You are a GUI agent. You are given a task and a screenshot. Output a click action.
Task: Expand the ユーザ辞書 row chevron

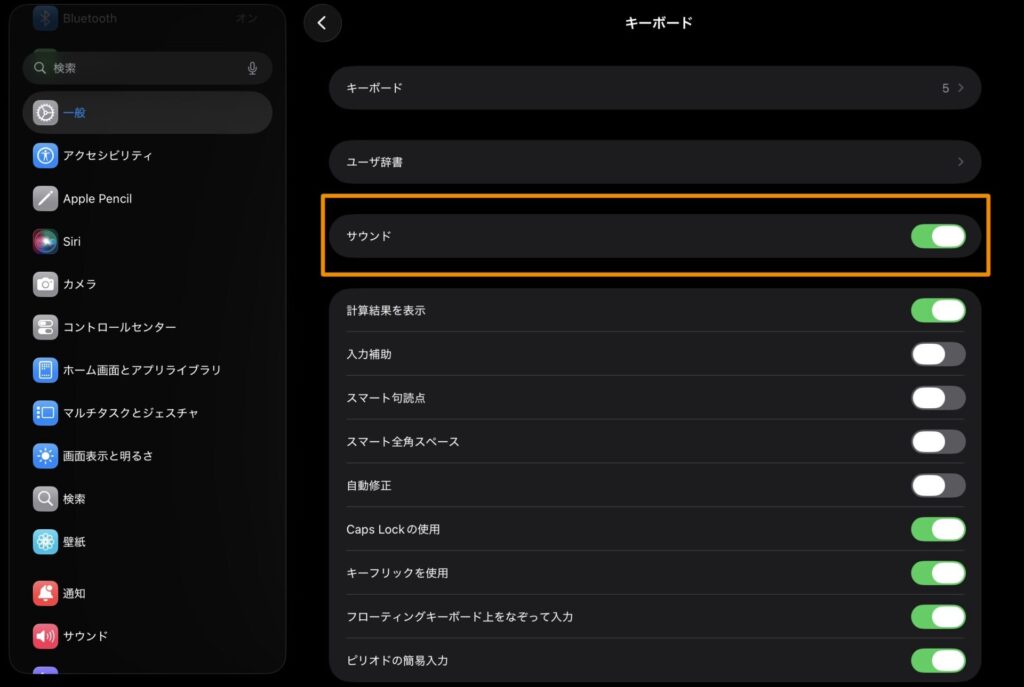(960, 162)
